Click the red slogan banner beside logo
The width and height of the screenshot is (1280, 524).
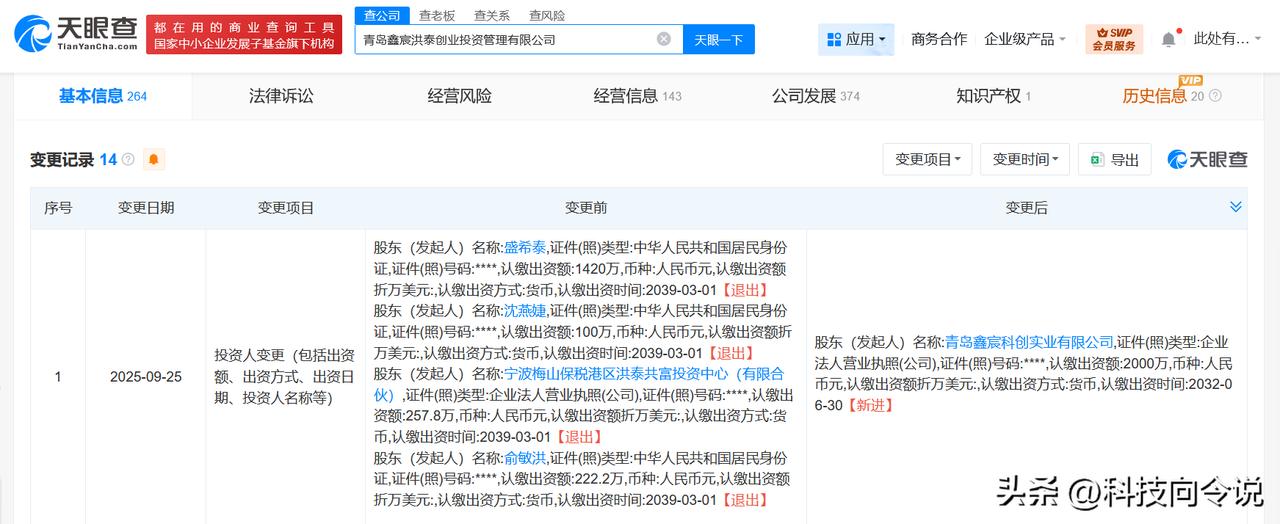243,34
